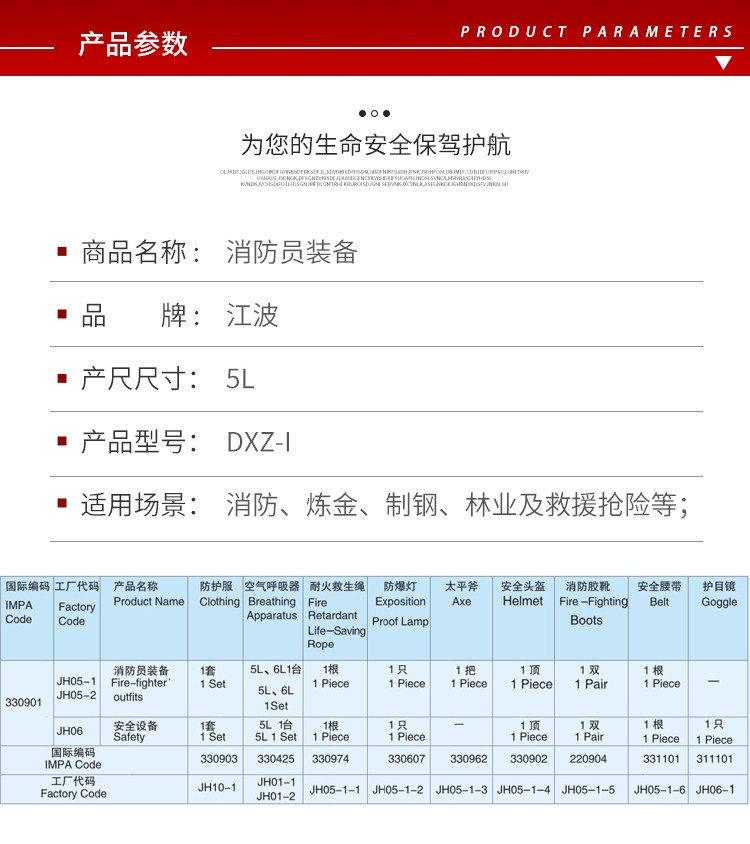Click the 产品参数 header title

click(x=133, y=44)
